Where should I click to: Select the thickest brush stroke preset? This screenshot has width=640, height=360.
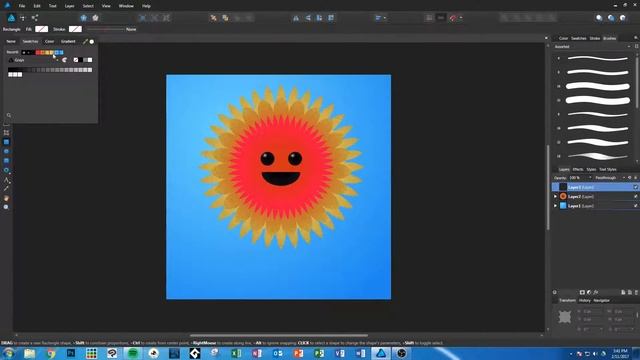(598, 100)
